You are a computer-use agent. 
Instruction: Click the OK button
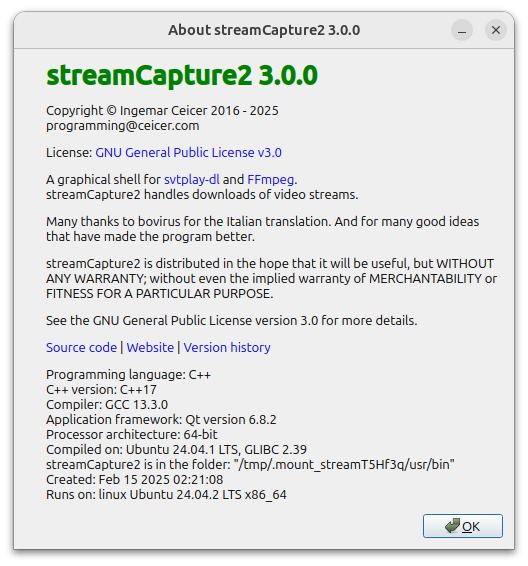(x=462, y=526)
